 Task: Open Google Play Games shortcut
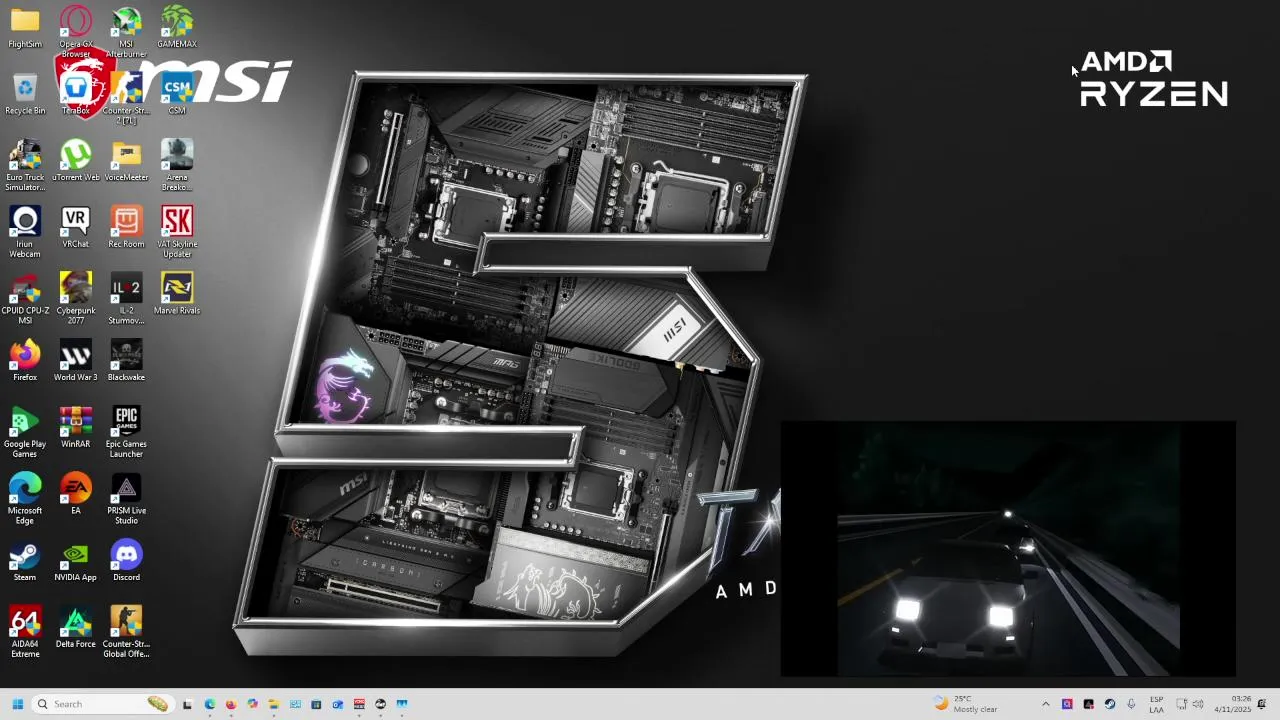[25, 432]
